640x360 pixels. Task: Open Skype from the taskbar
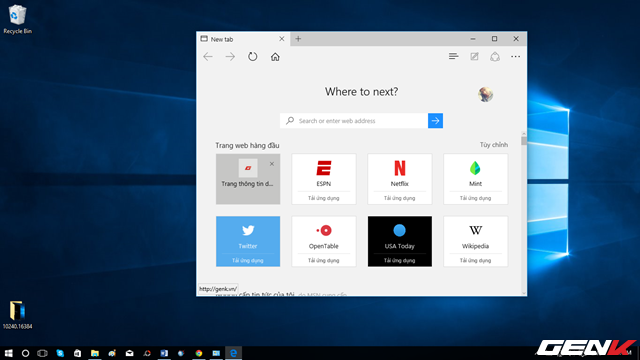[60, 353]
